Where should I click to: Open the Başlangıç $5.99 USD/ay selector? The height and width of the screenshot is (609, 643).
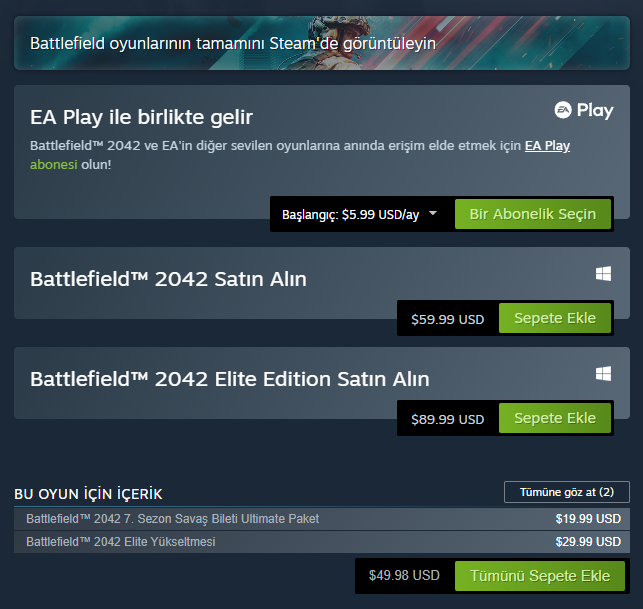[x=360, y=214]
